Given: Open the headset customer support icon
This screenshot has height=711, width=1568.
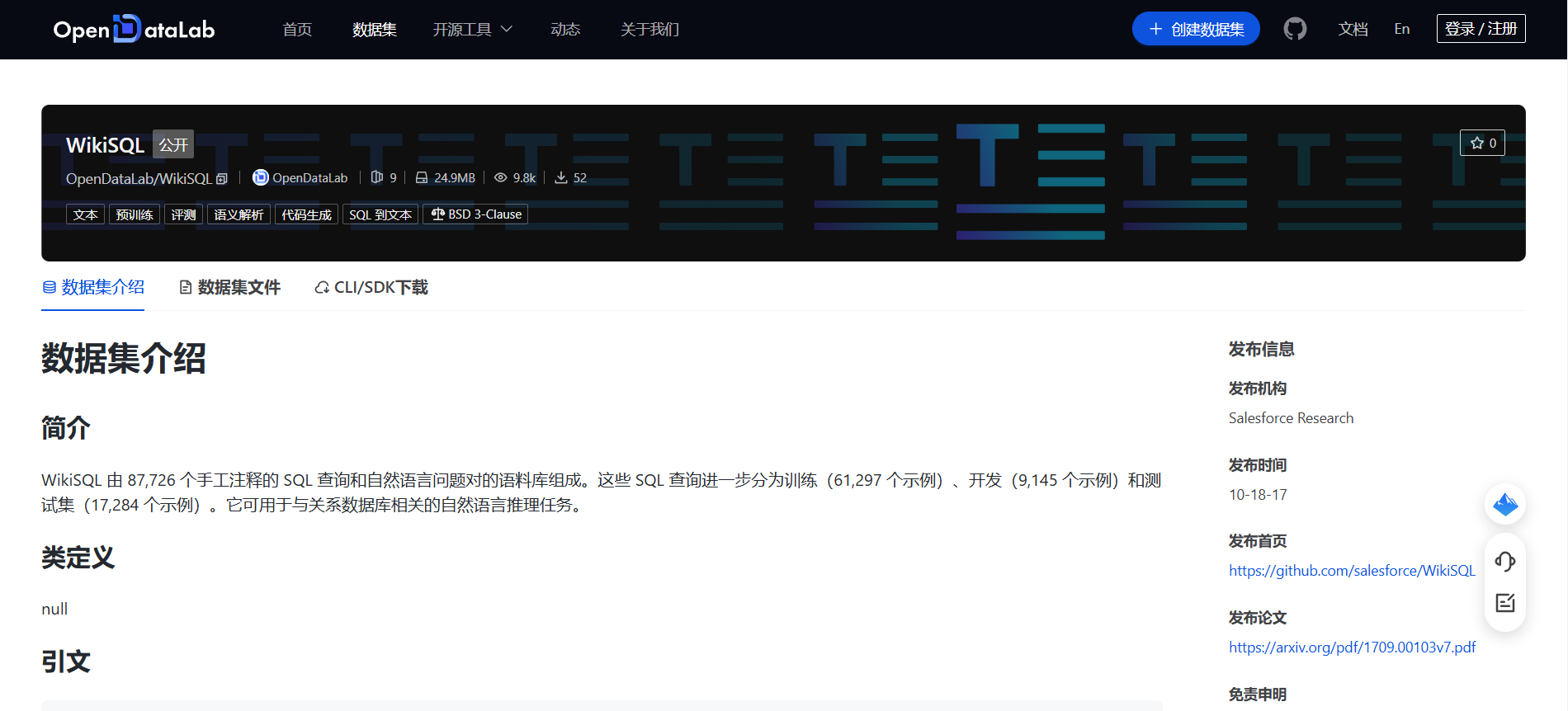Looking at the screenshot, I should click(x=1505, y=562).
